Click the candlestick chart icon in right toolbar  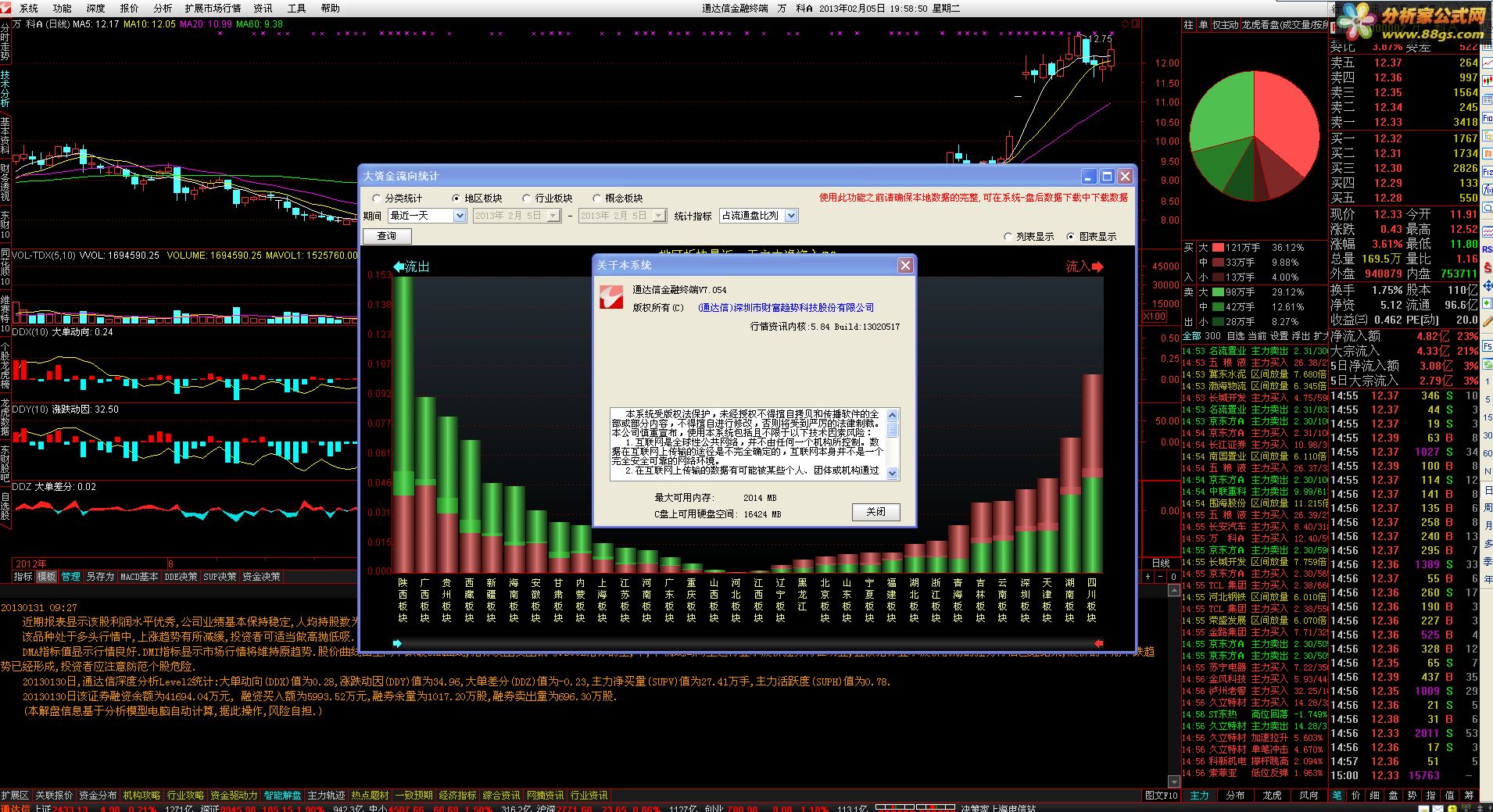click(1486, 80)
